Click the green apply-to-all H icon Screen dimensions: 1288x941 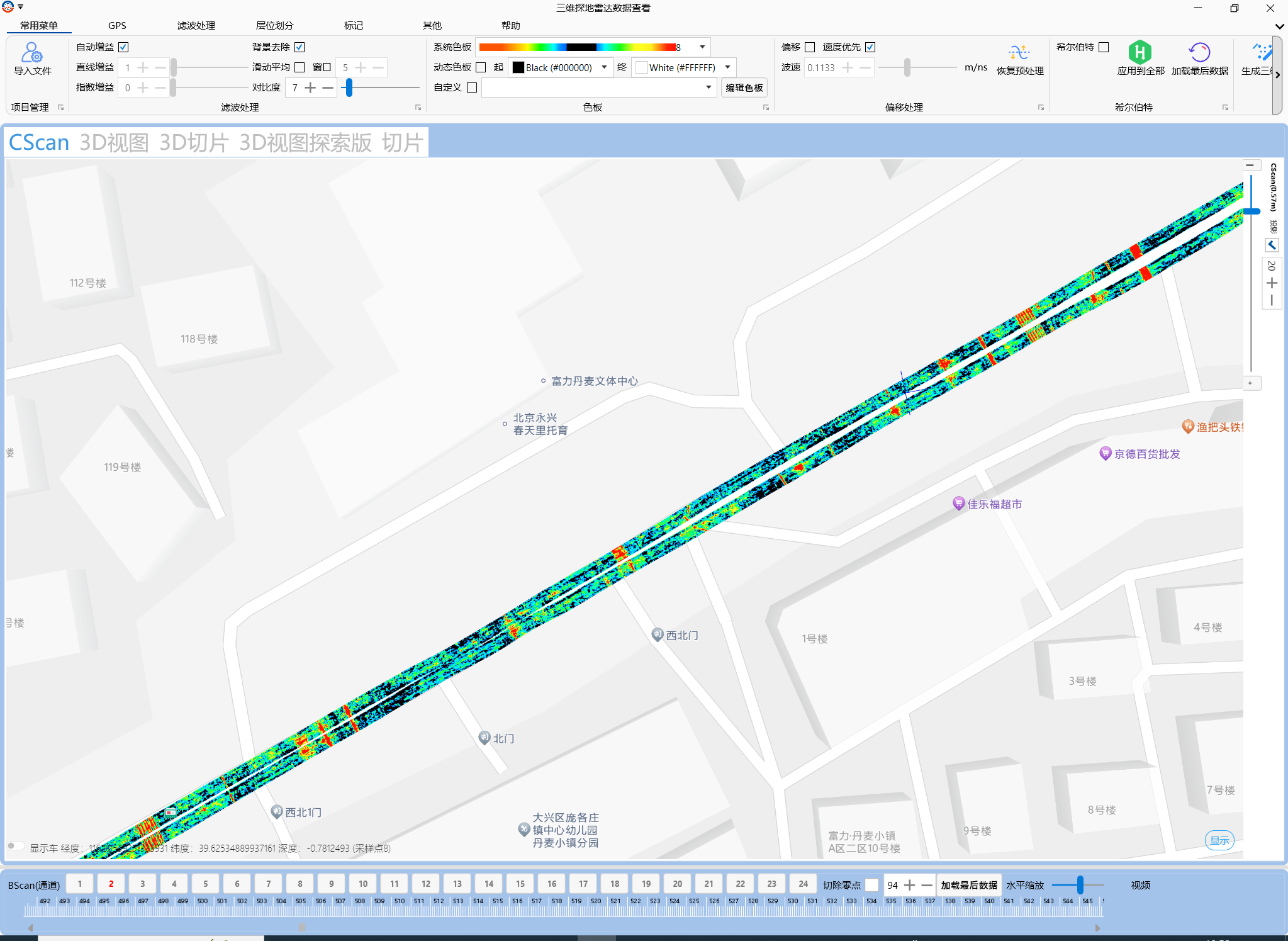[x=1140, y=52]
